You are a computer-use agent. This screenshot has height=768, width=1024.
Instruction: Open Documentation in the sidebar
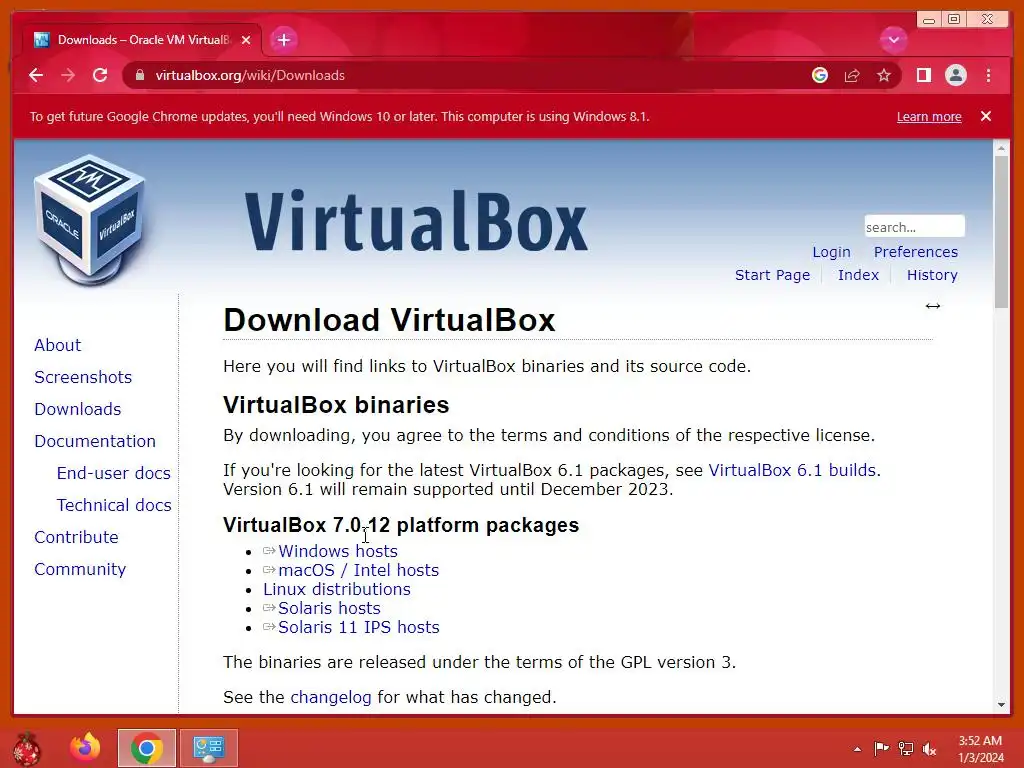click(95, 441)
